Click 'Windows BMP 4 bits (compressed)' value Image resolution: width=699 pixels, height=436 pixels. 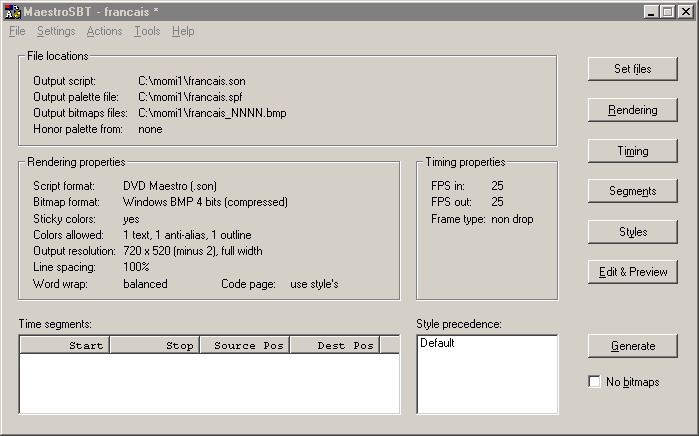[x=206, y=202]
